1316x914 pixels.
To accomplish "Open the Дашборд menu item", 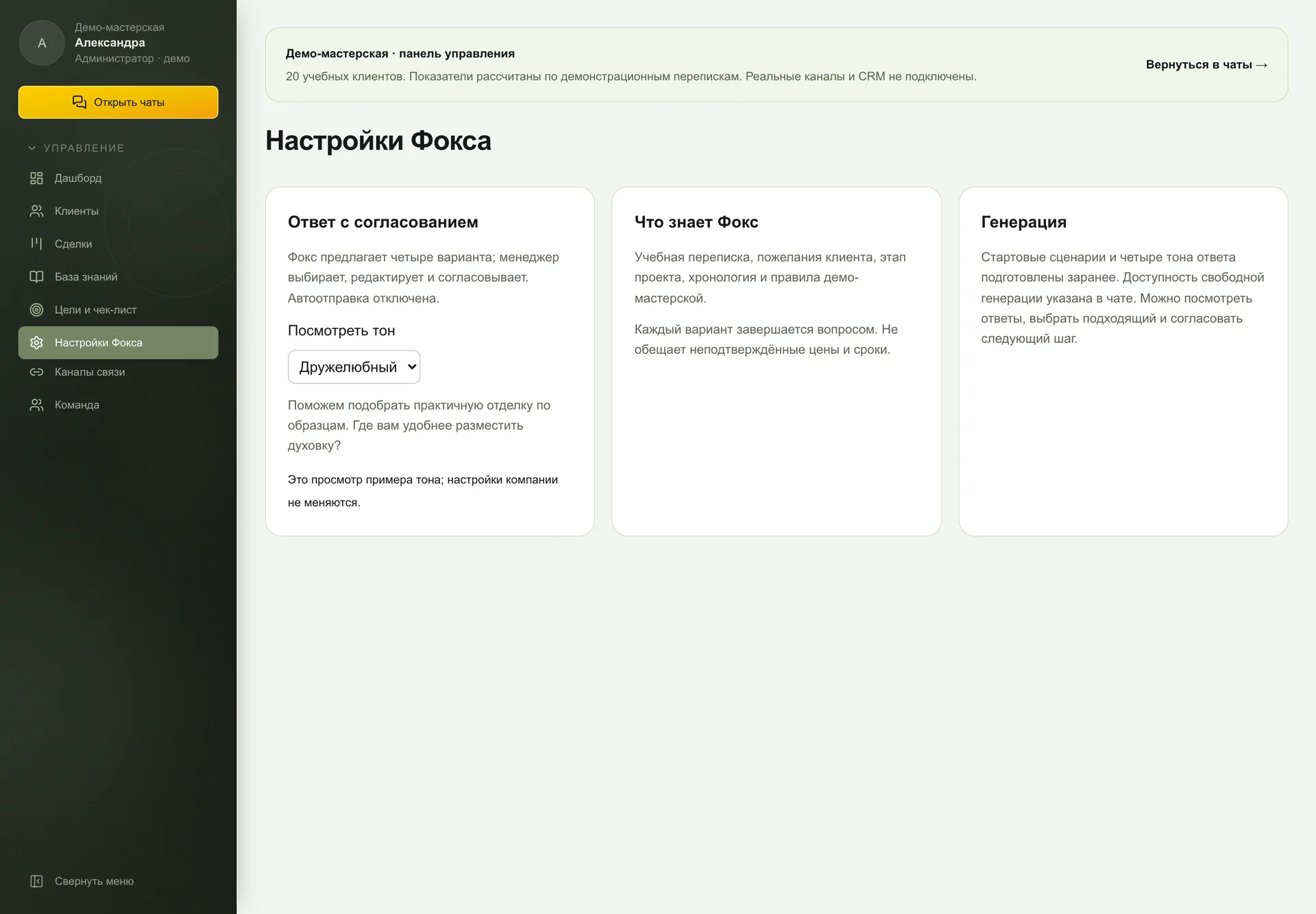I will 118,178.
